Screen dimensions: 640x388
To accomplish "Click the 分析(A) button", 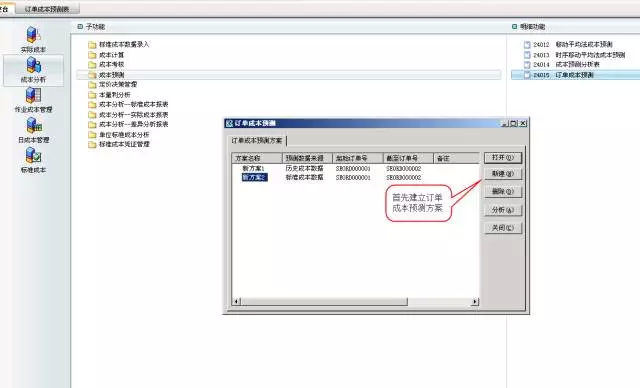I will click(x=503, y=210).
